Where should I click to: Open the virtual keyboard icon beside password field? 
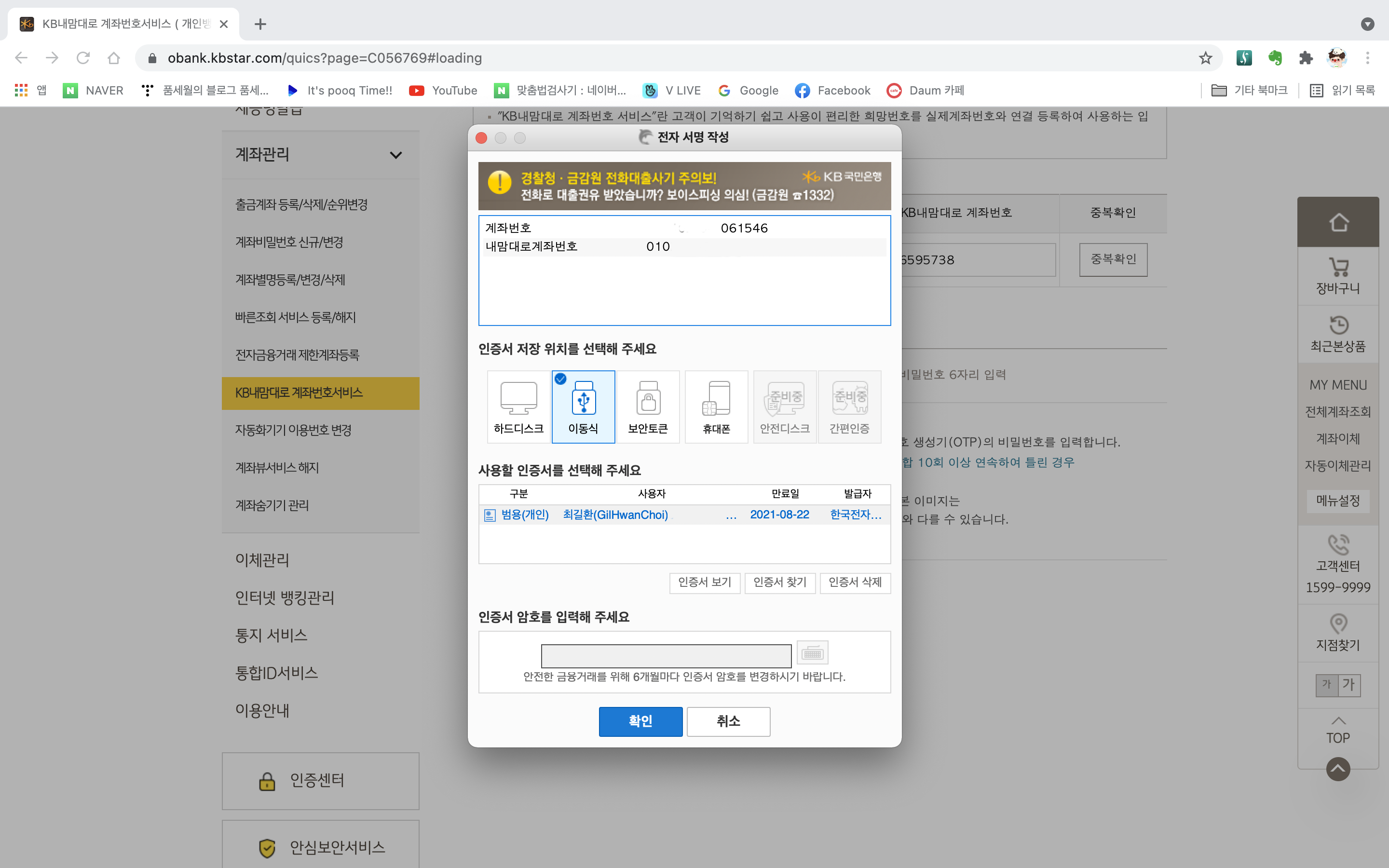812,653
